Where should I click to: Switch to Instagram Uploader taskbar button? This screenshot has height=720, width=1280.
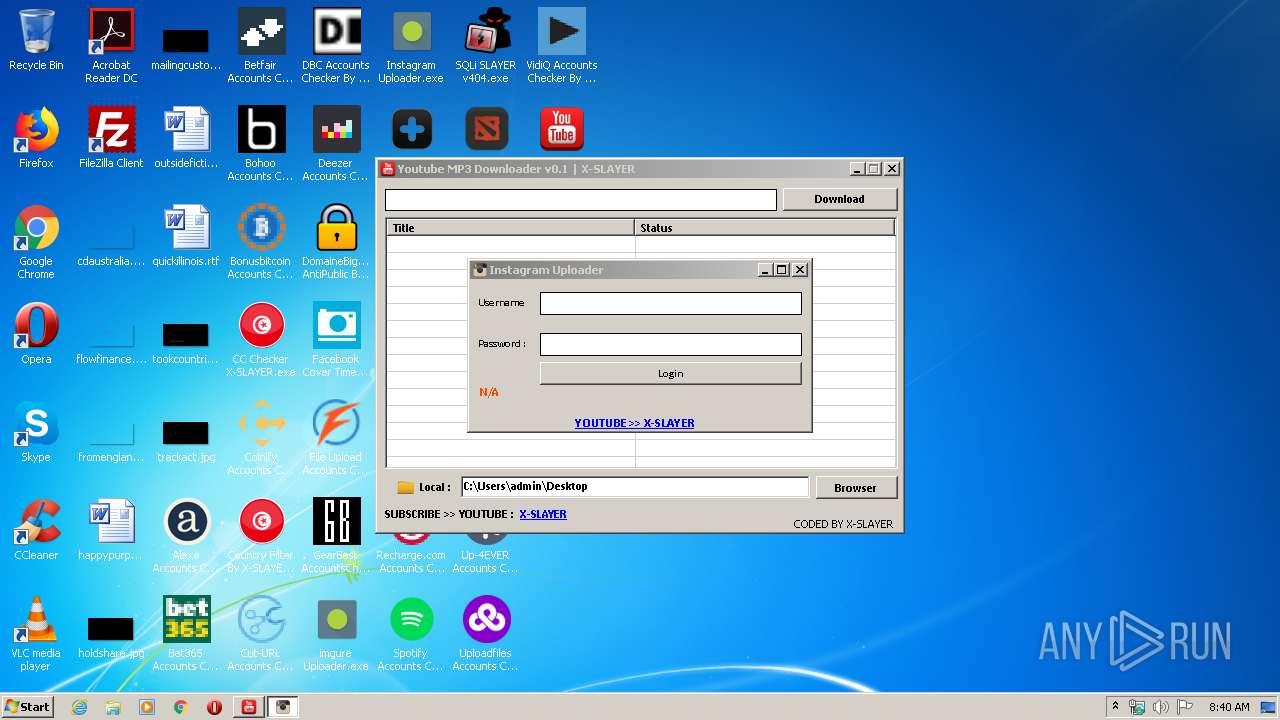(x=283, y=707)
